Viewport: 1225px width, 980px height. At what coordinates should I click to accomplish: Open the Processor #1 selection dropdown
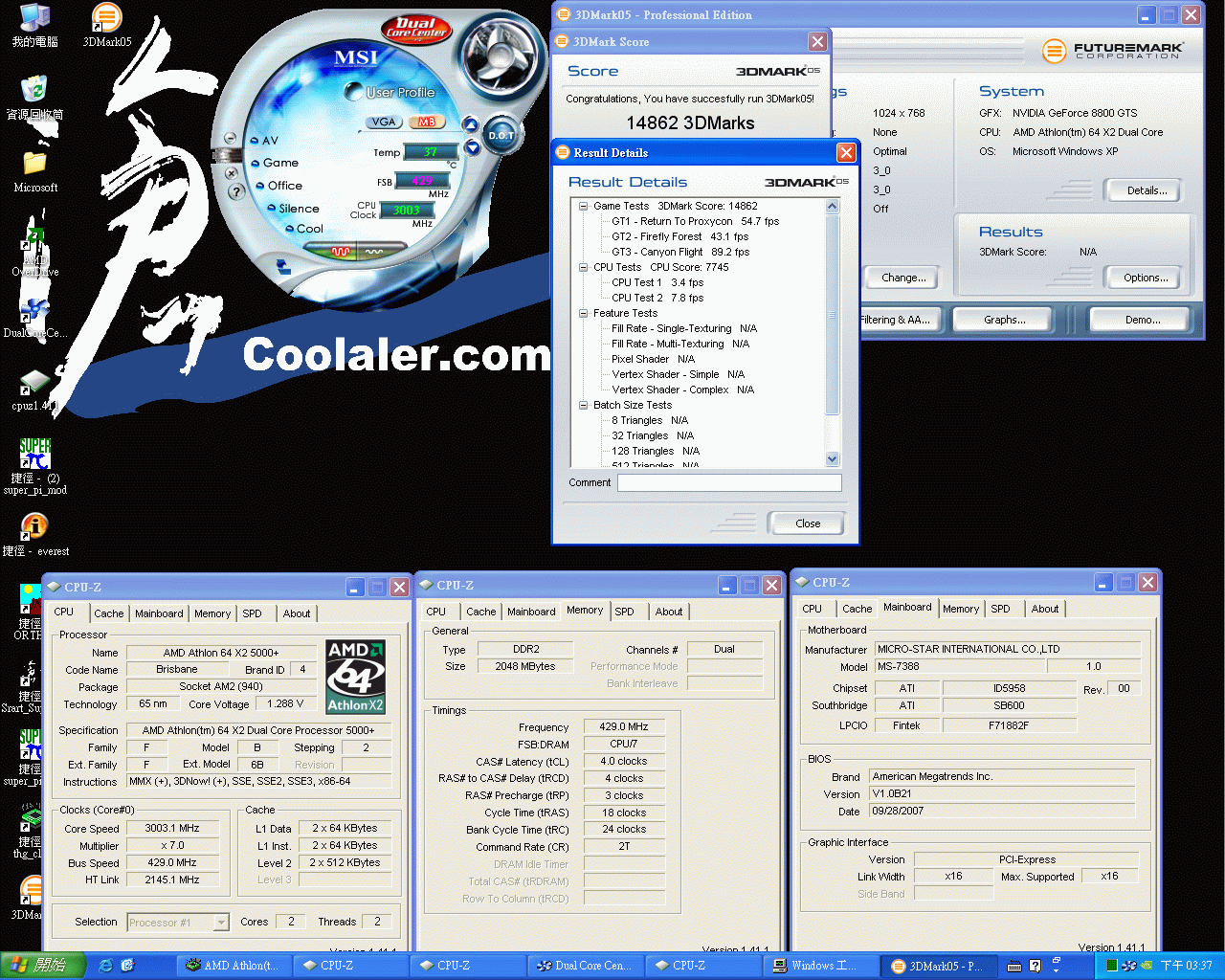tap(221, 923)
